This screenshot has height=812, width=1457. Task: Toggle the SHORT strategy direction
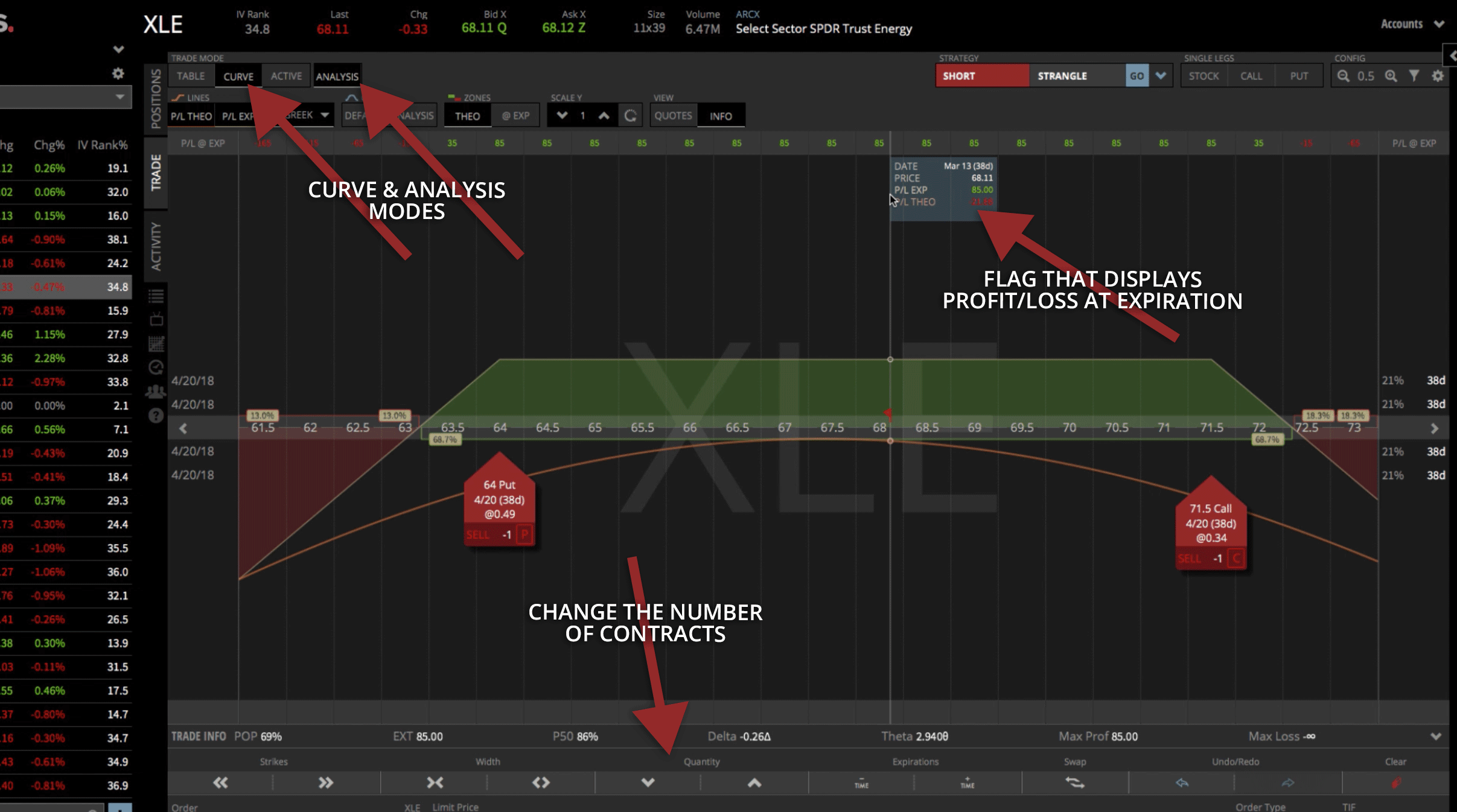[982, 76]
